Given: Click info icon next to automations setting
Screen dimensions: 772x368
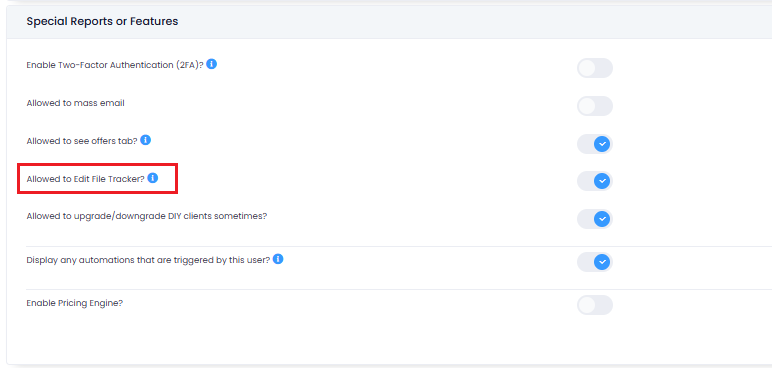Looking at the screenshot, I should point(278,259).
